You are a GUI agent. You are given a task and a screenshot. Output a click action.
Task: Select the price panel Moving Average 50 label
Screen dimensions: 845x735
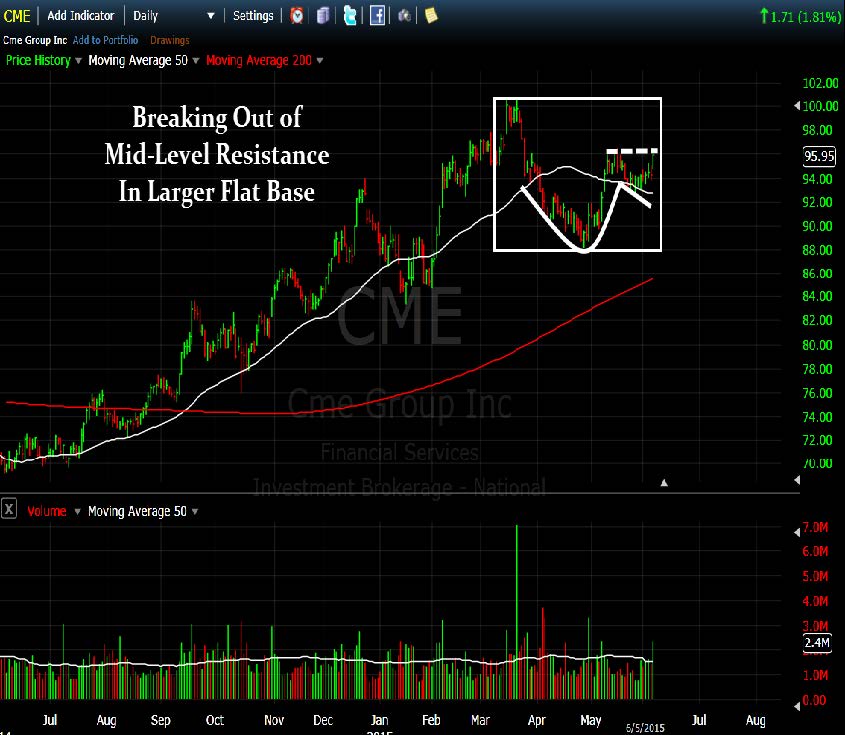(138, 60)
